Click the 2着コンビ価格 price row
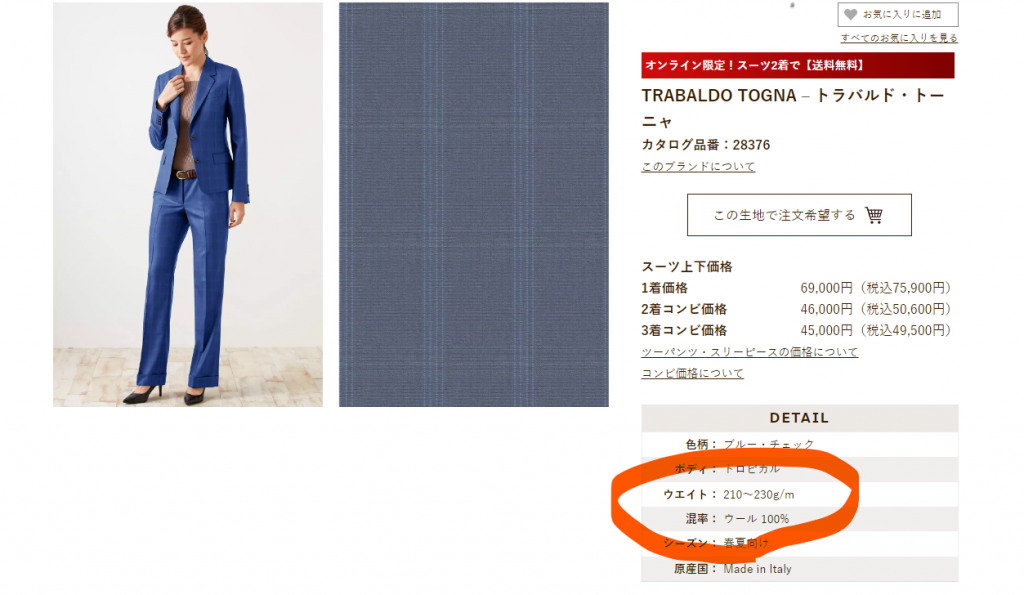 (x=797, y=309)
